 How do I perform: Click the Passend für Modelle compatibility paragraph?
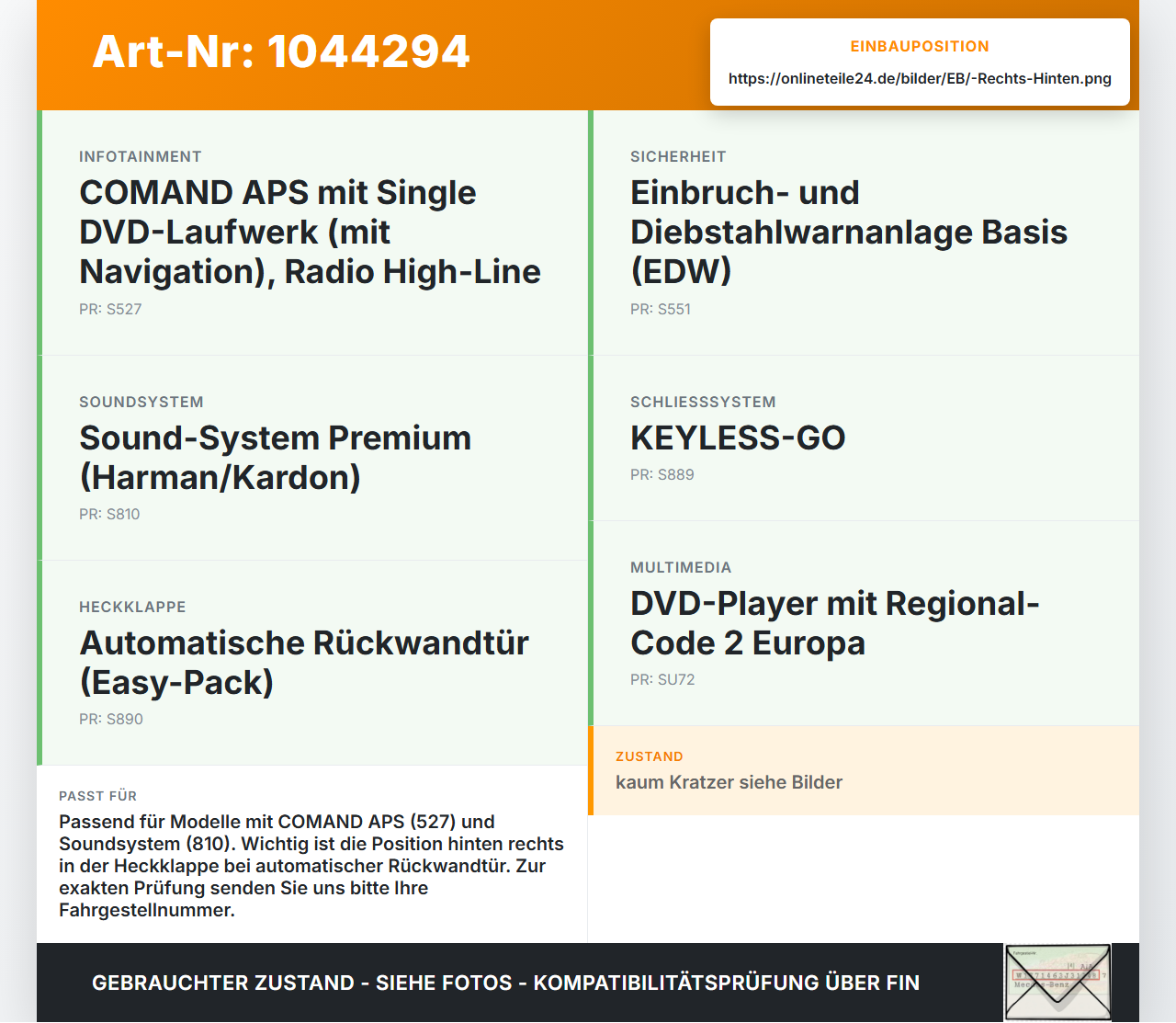pos(311,866)
